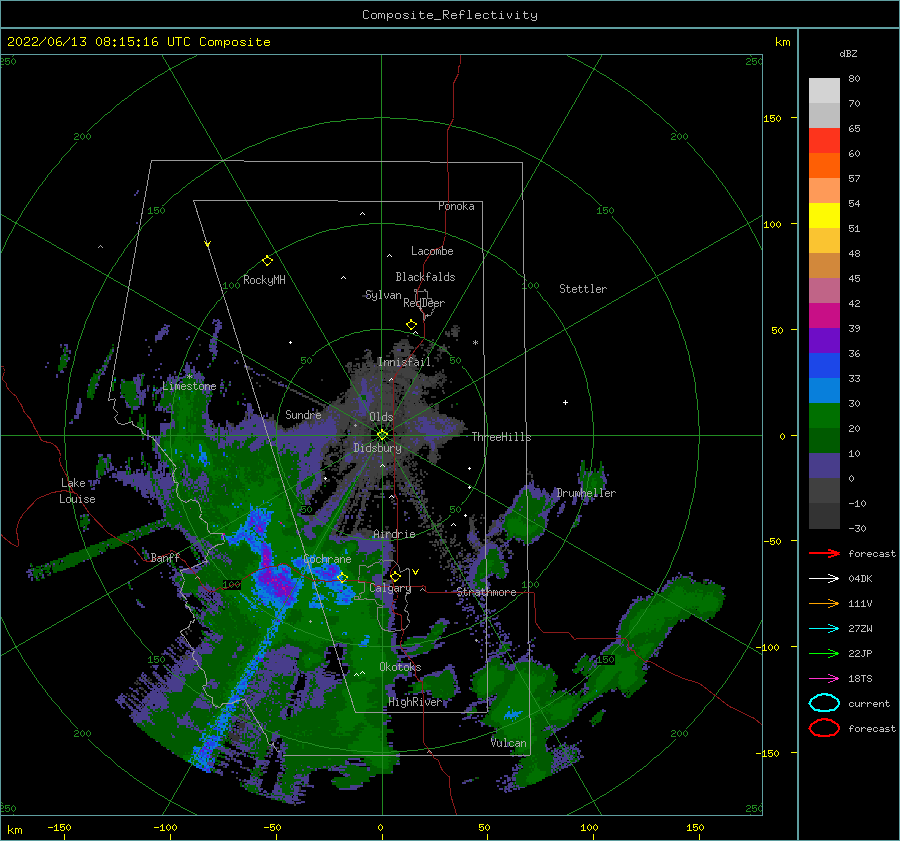Click the Blackfalds label

click(425, 277)
